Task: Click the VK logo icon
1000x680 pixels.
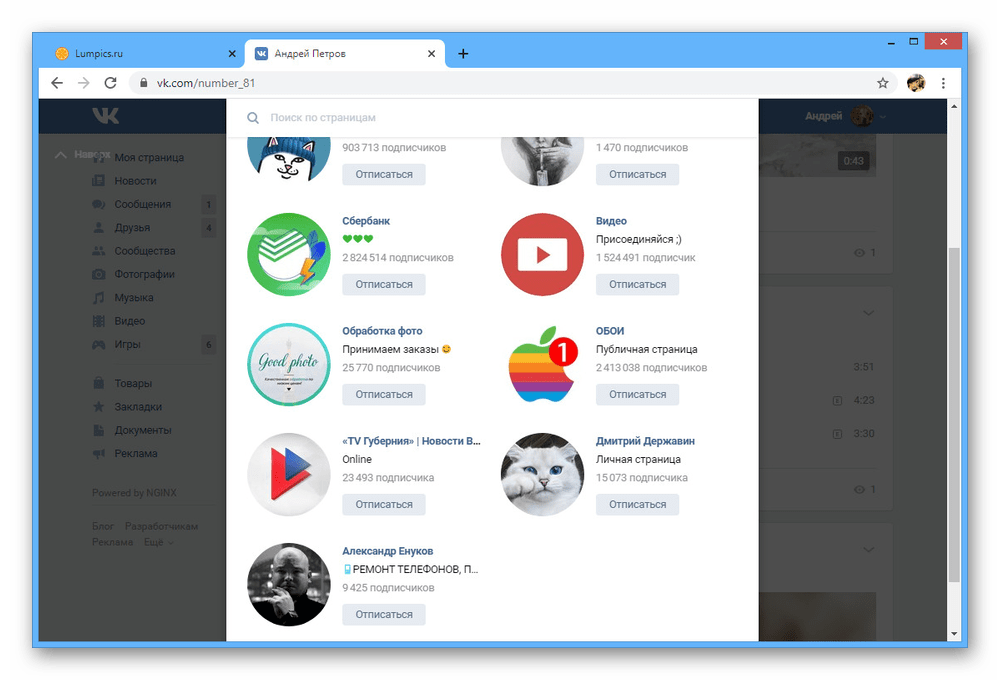Action: tap(105, 116)
